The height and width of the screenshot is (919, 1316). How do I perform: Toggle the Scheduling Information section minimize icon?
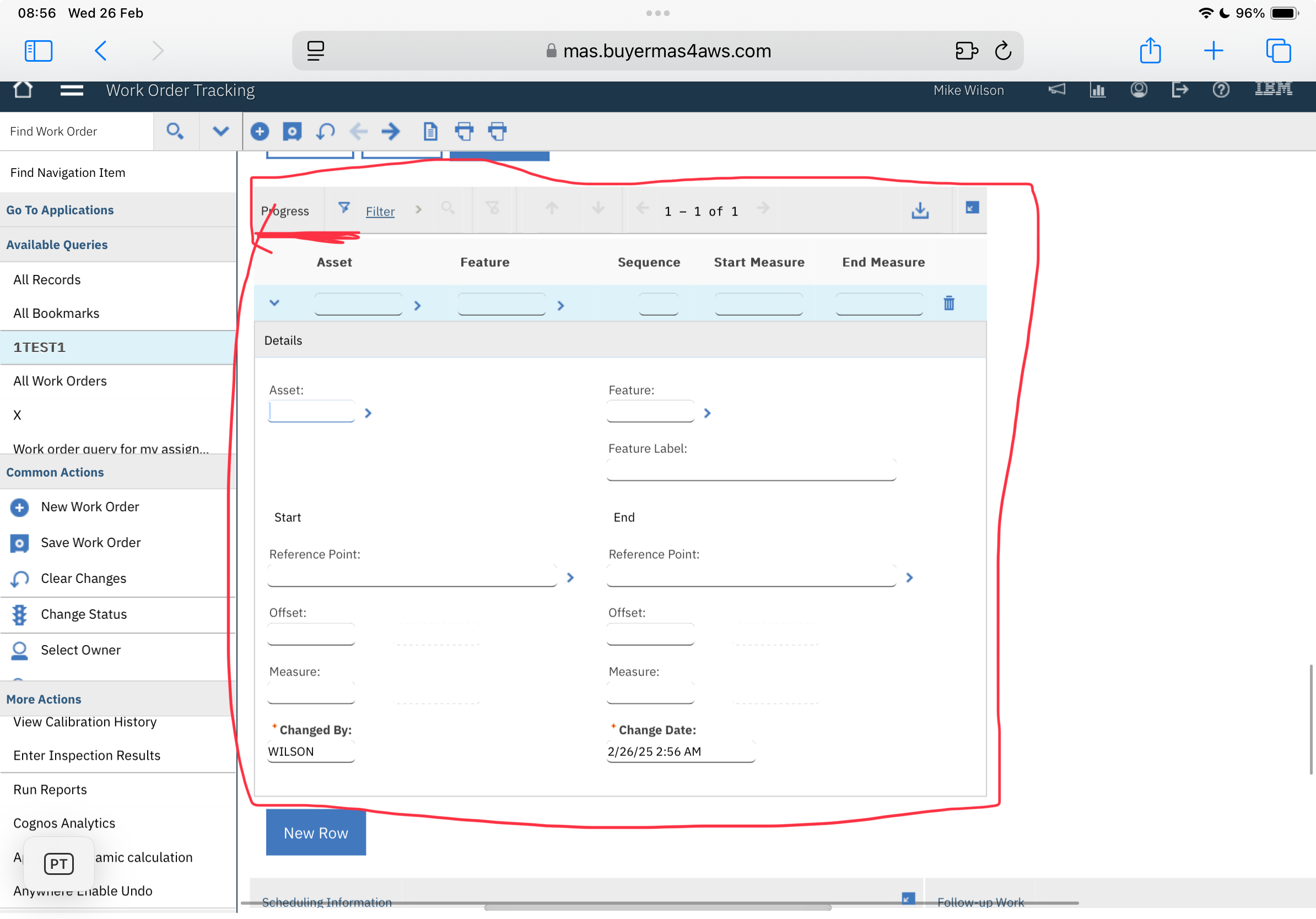pyautogui.click(x=908, y=898)
